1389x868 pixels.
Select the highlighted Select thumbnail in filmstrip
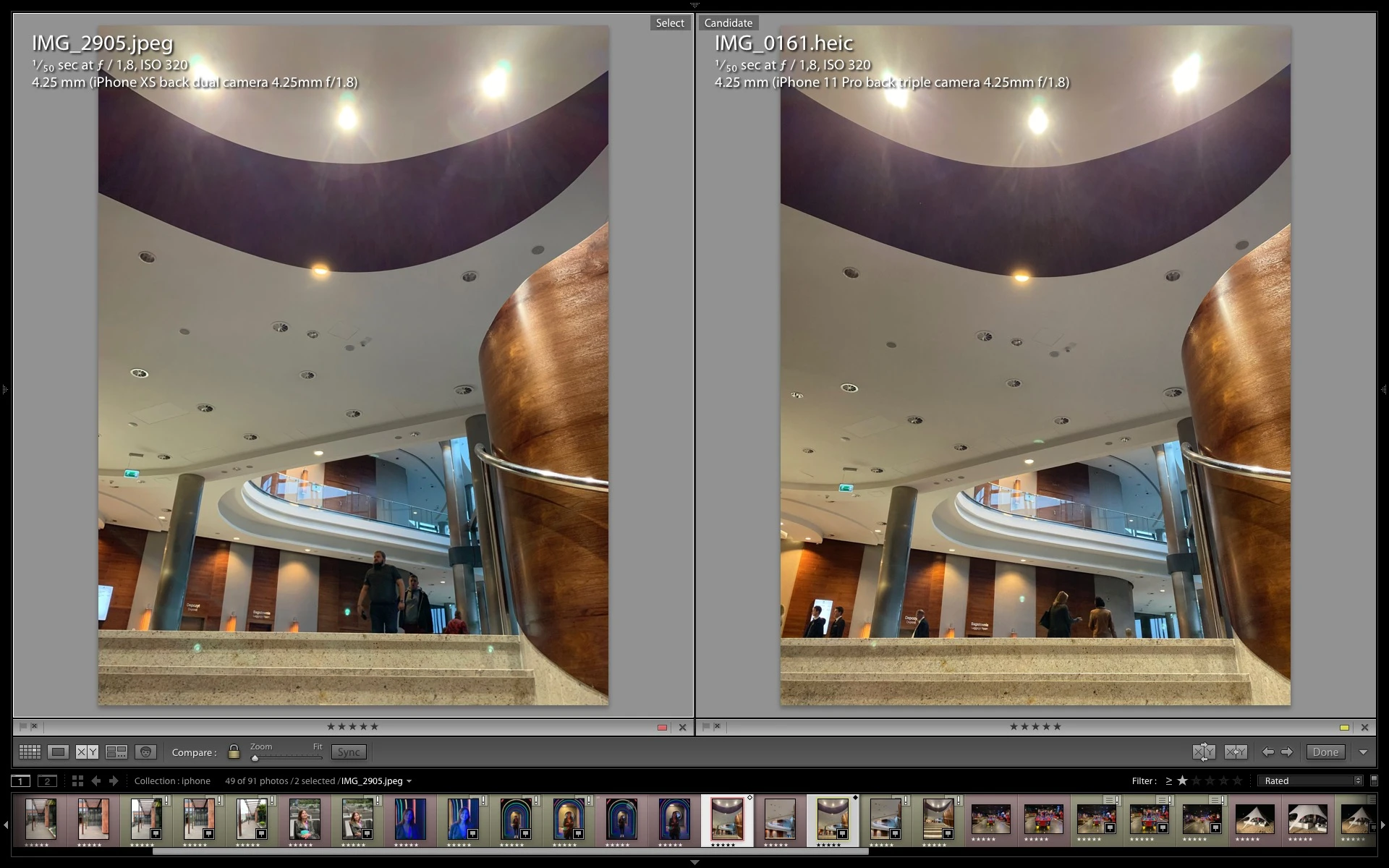727,820
